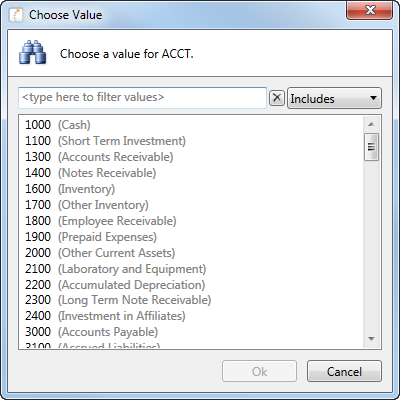Image resolution: width=400 pixels, height=400 pixels.
Task: Close the Choose Value dialog
Action: (x=369, y=11)
